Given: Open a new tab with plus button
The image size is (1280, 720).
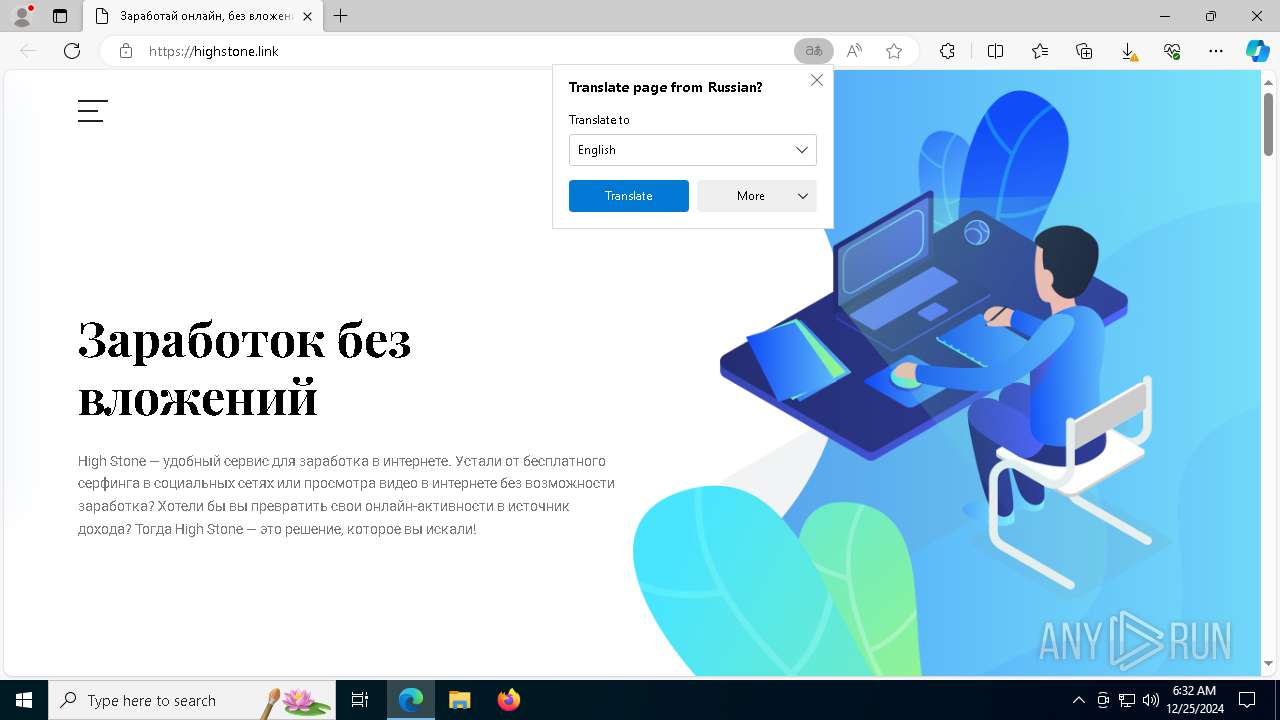Looking at the screenshot, I should tap(341, 16).
